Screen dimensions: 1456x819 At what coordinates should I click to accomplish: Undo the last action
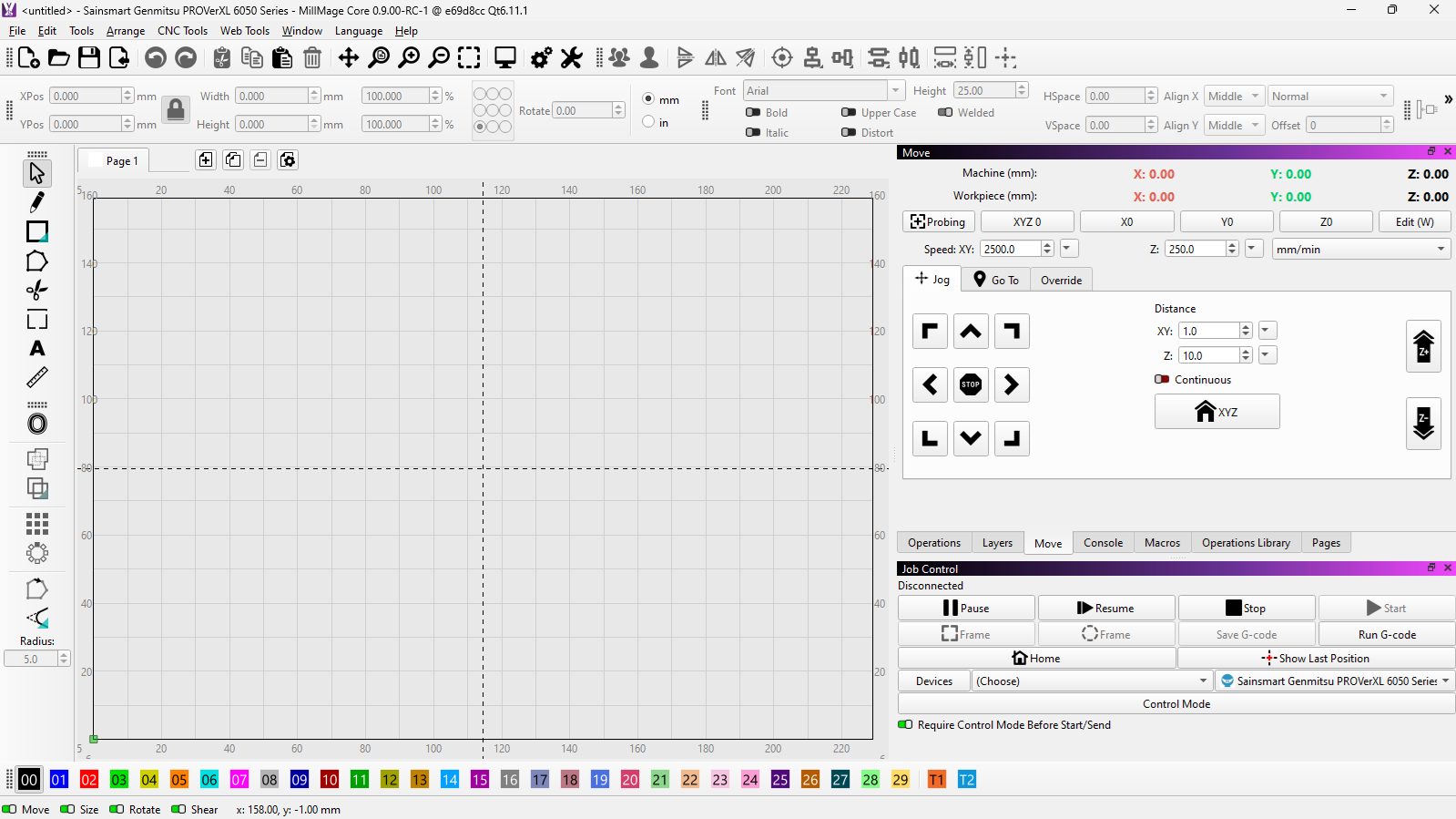(156, 58)
